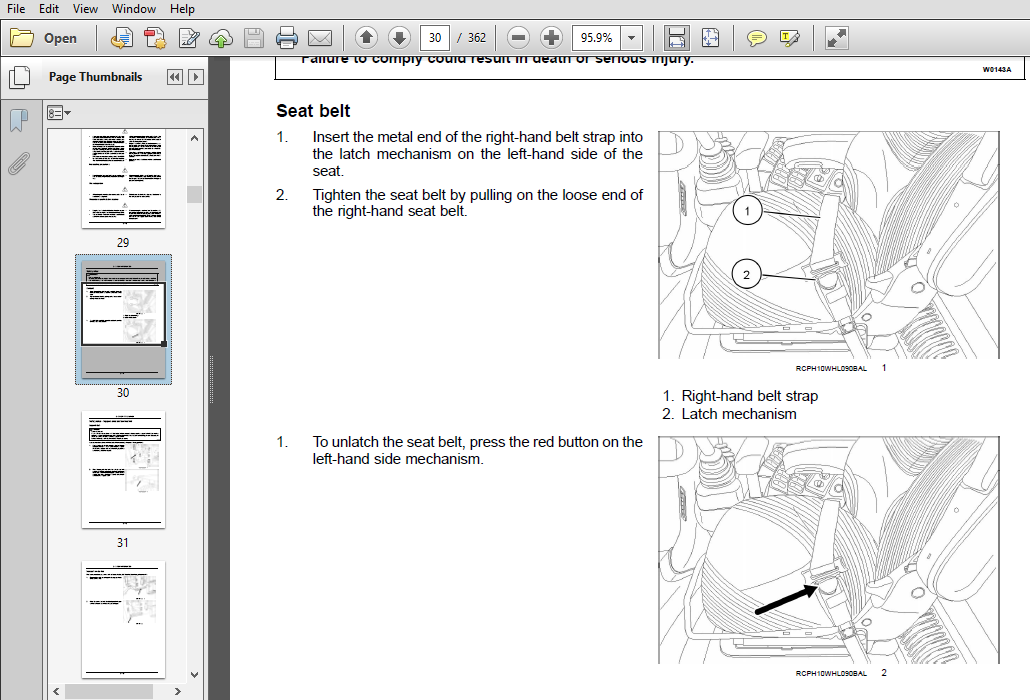The width and height of the screenshot is (1030, 700).
Task: Open the Bookmarks panel icon
Action: pos(19,121)
